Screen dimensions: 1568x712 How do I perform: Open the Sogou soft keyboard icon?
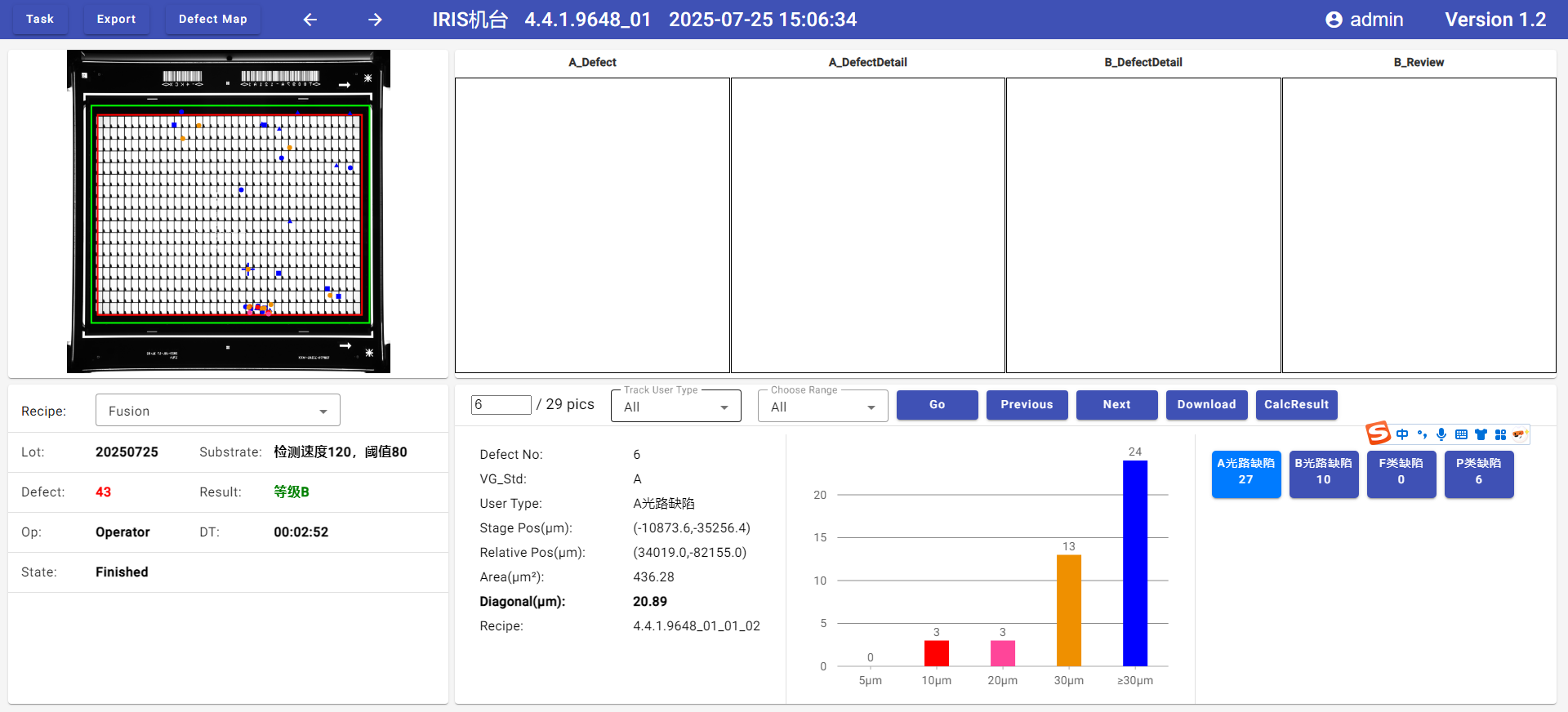coord(1461,434)
